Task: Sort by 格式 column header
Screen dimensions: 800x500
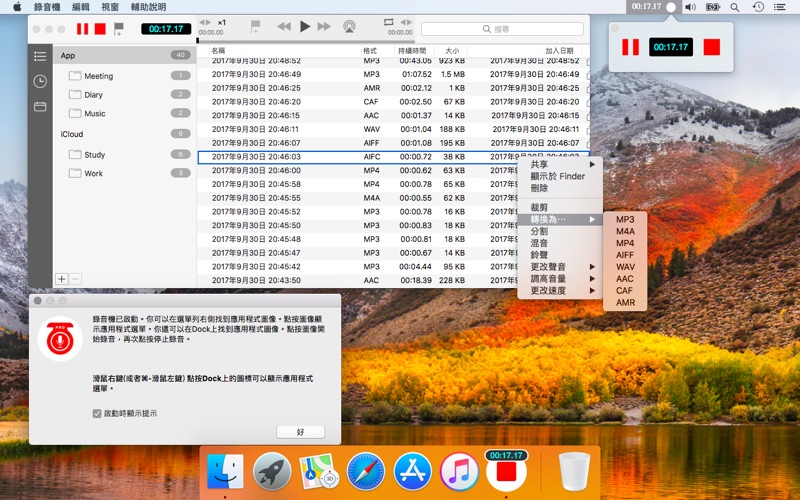Action: [x=378, y=51]
